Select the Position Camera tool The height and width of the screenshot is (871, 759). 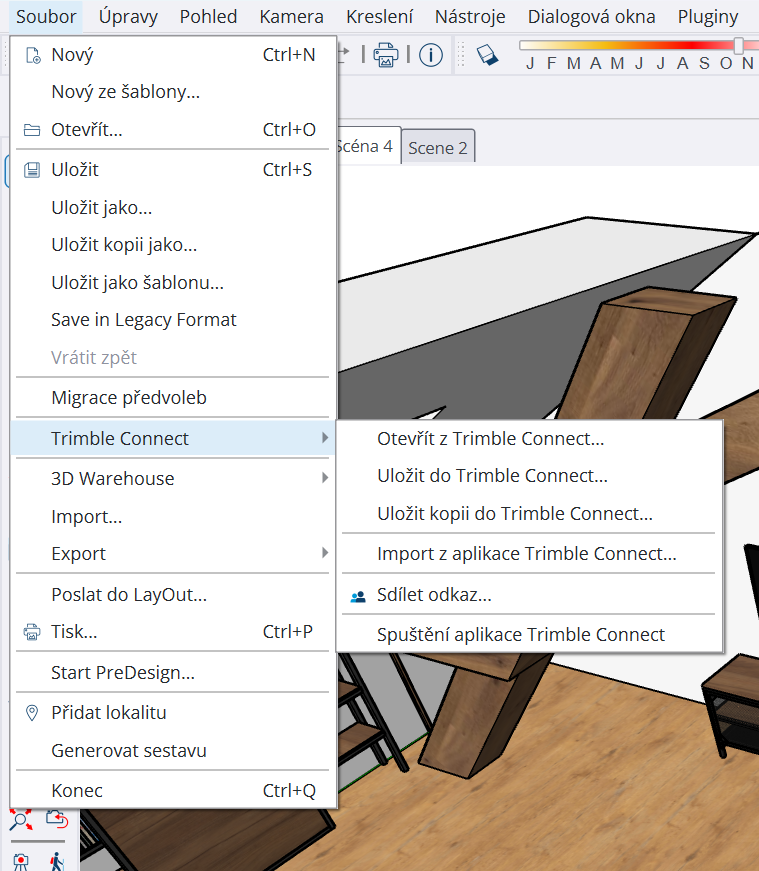click(19, 859)
